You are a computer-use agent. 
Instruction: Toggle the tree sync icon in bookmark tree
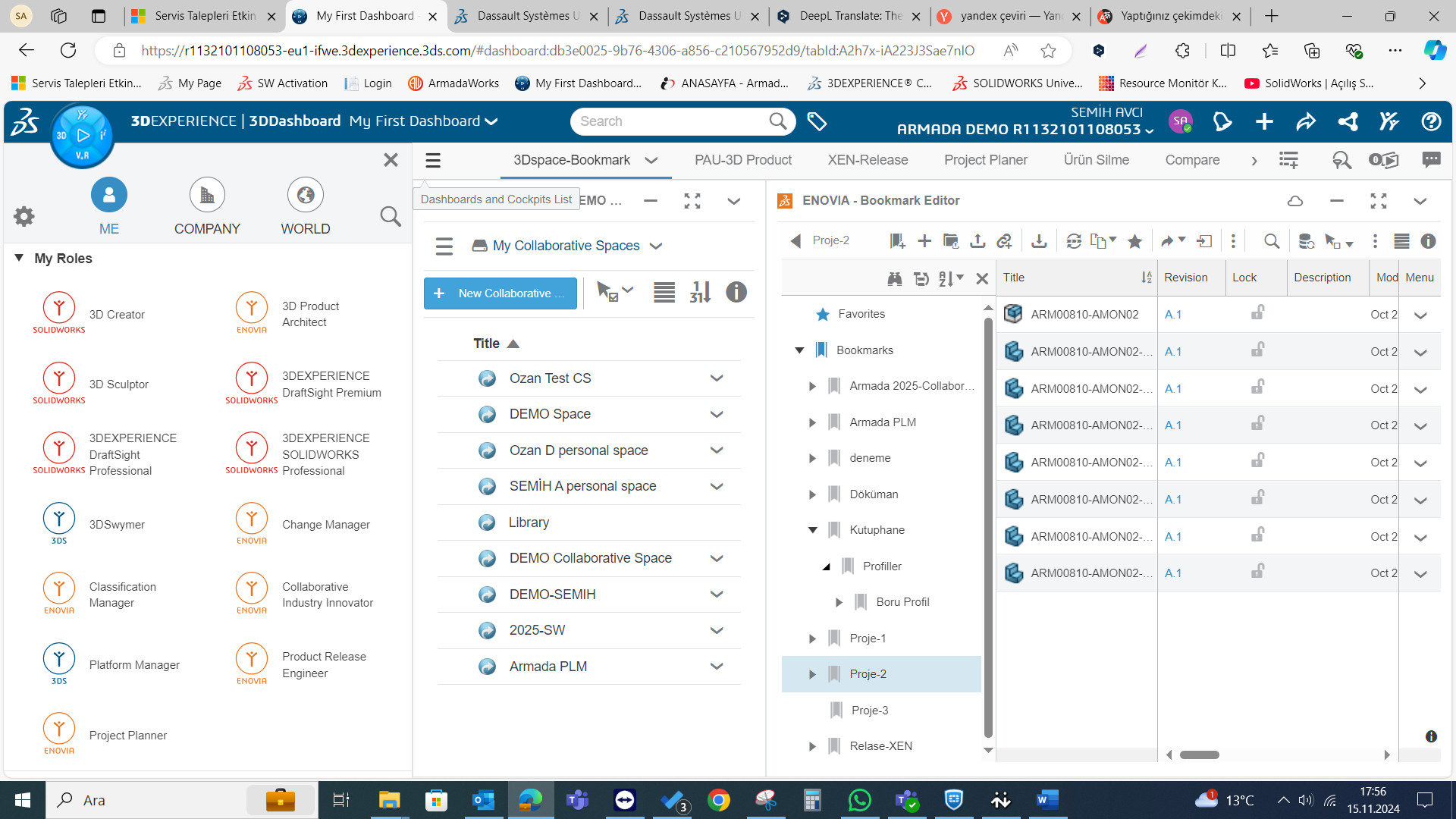pos(921,278)
